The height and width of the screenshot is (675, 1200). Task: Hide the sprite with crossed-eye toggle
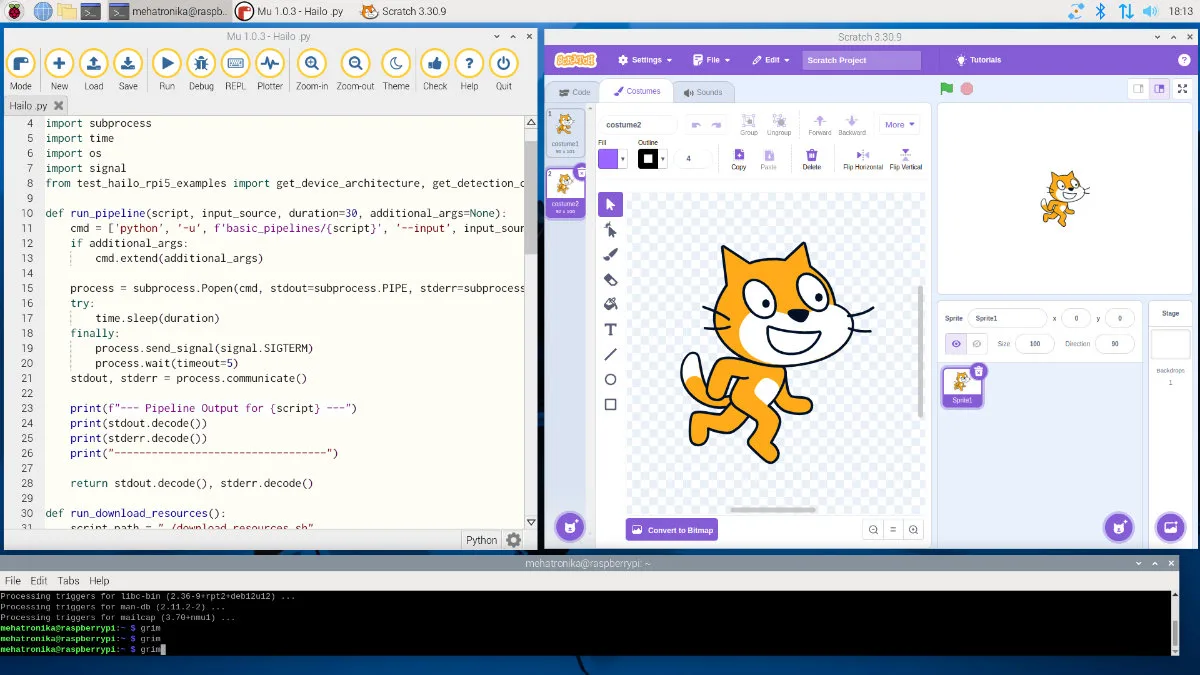point(977,344)
